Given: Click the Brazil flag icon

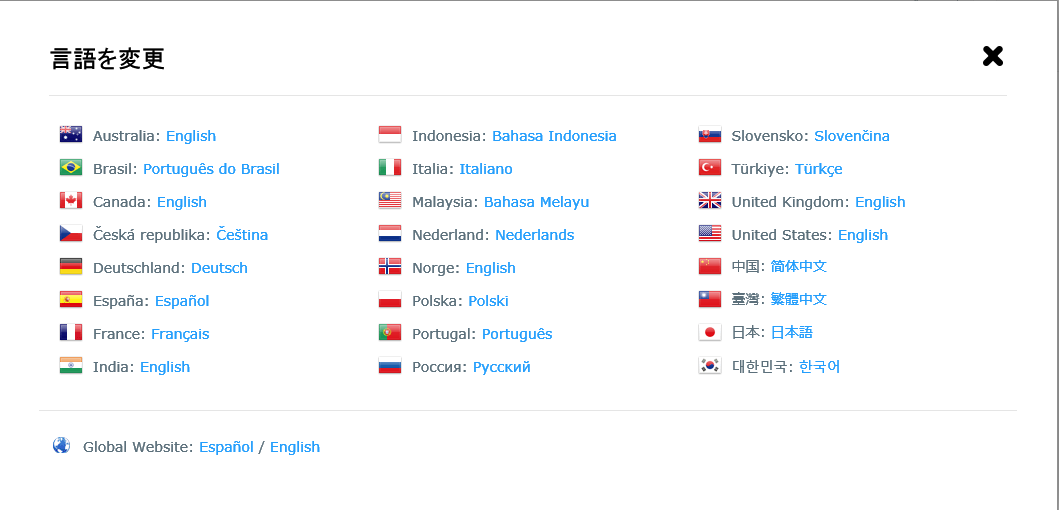Looking at the screenshot, I should [71, 168].
